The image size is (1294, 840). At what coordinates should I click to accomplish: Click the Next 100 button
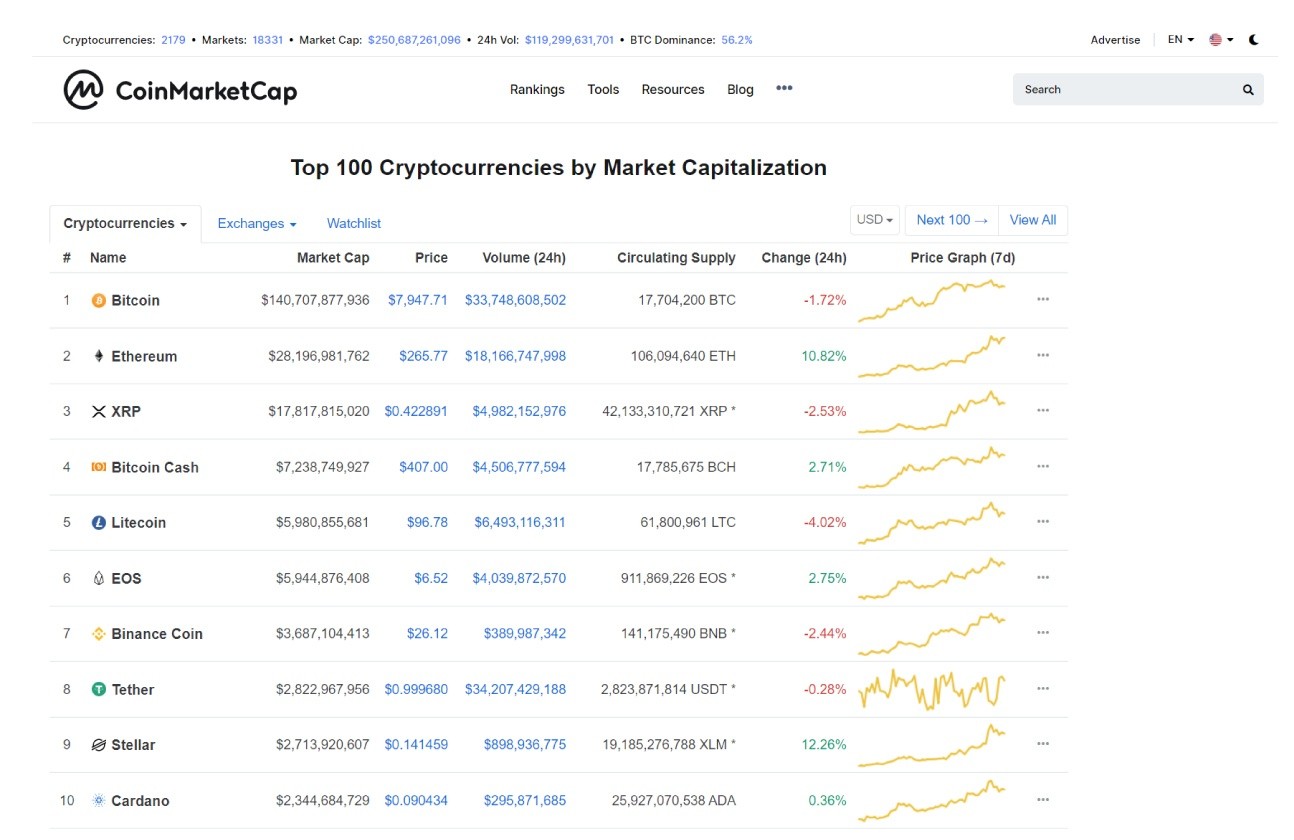951,220
